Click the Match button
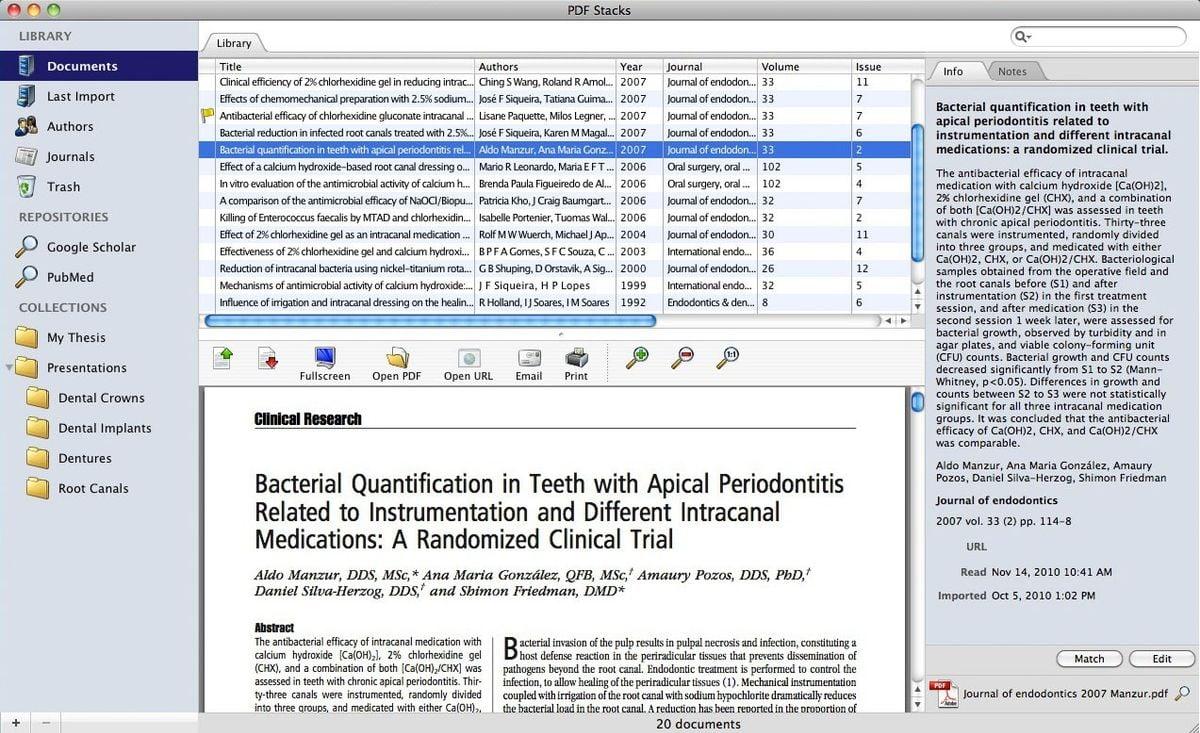The image size is (1200, 733). [1089, 659]
